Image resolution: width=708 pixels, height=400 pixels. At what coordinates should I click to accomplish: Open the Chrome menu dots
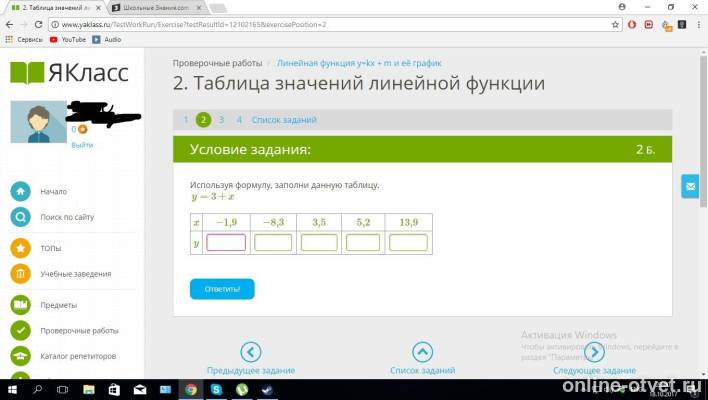click(x=699, y=24)
